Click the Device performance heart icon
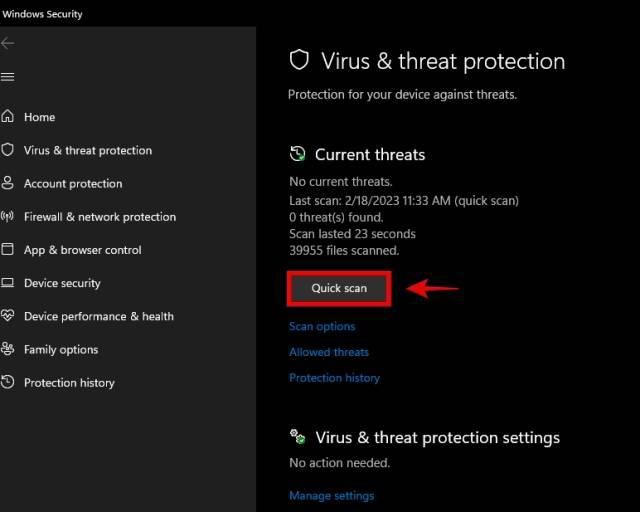 8,316
